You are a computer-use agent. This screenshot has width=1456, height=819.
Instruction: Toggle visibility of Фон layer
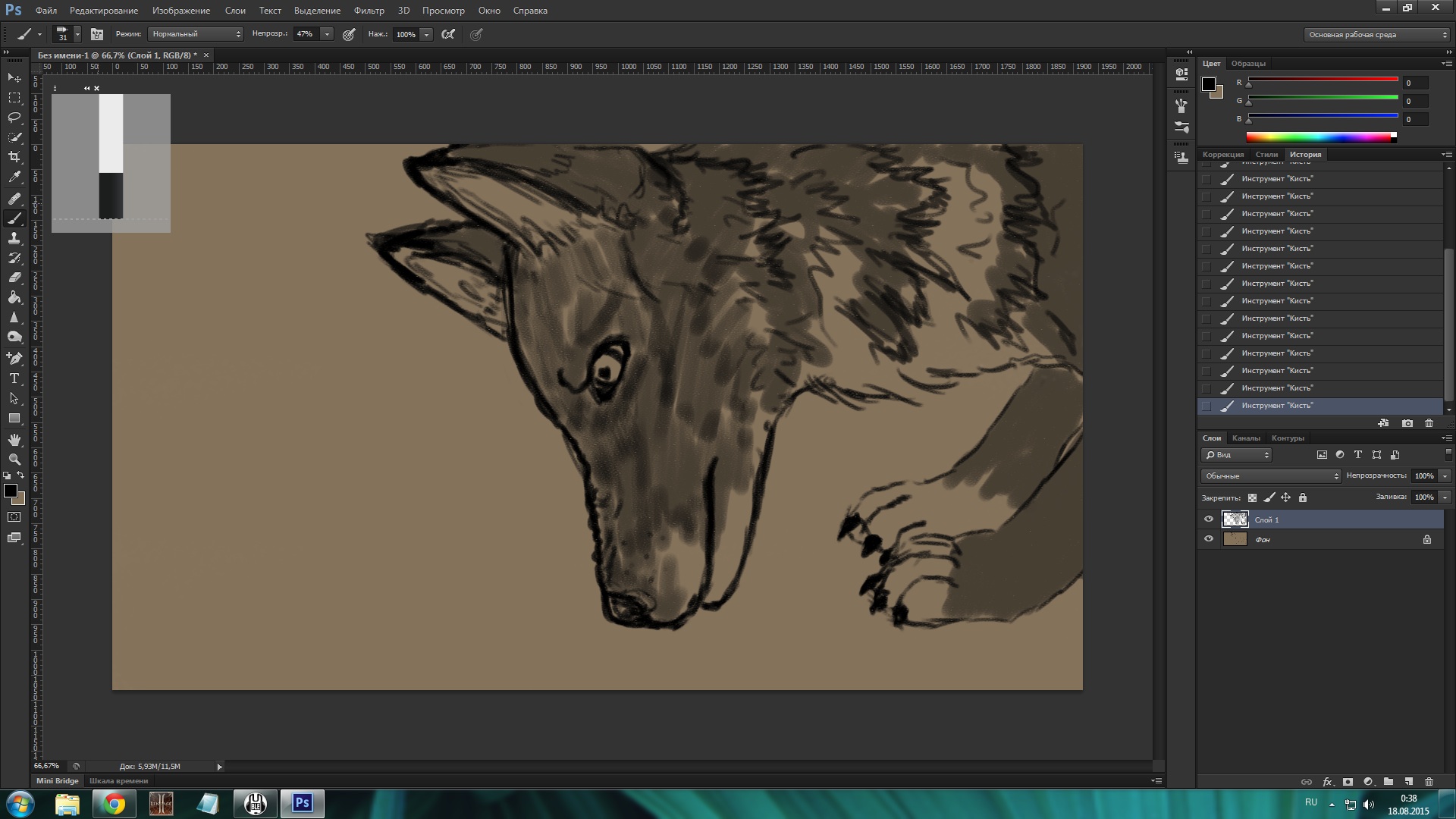point(1209,539)
